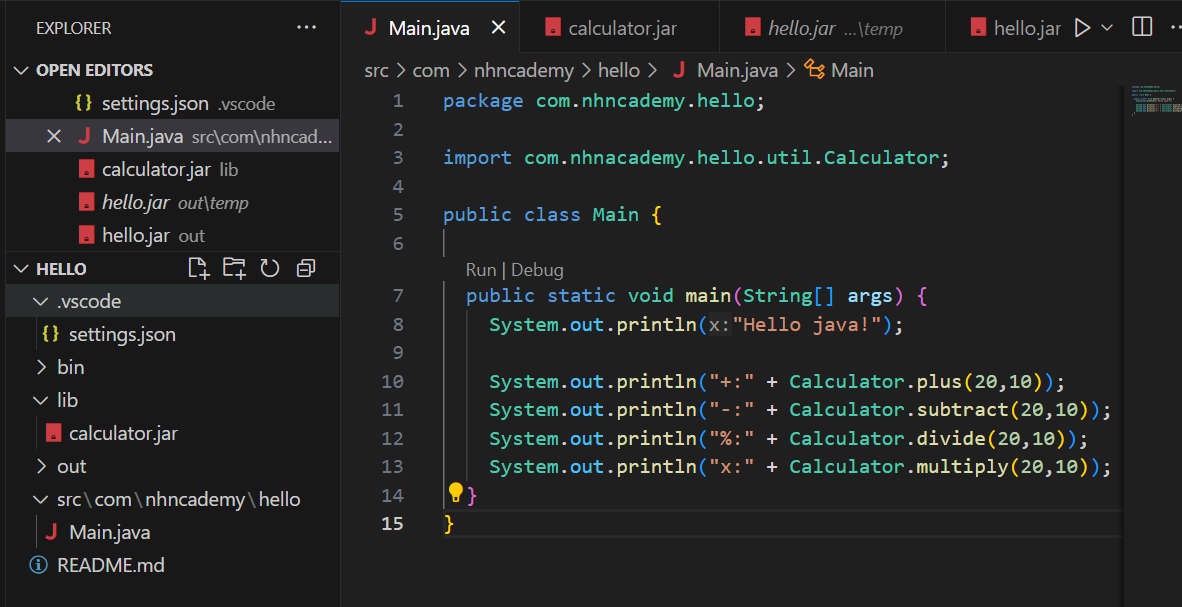Collapse the src\com\nhncademy\hello folder
This screenshot has width=1182, height=607.
39,500
